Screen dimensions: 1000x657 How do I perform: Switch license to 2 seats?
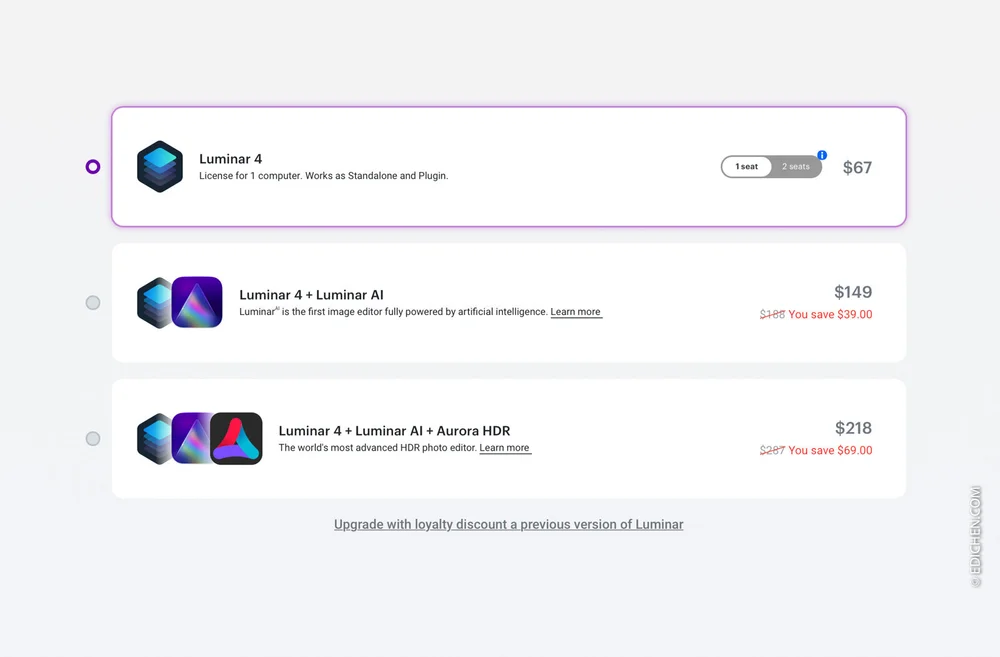796,166
